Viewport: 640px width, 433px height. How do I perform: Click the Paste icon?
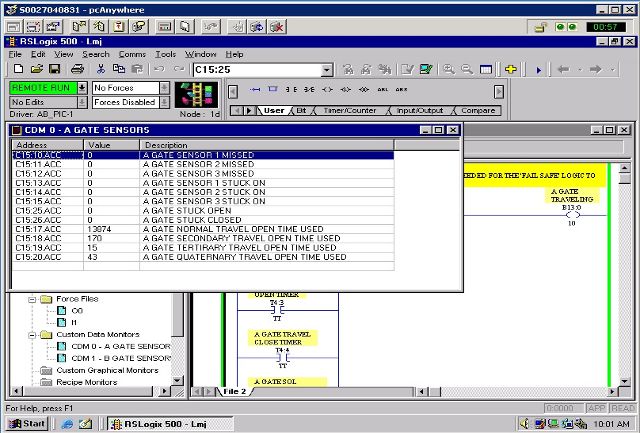137,69
